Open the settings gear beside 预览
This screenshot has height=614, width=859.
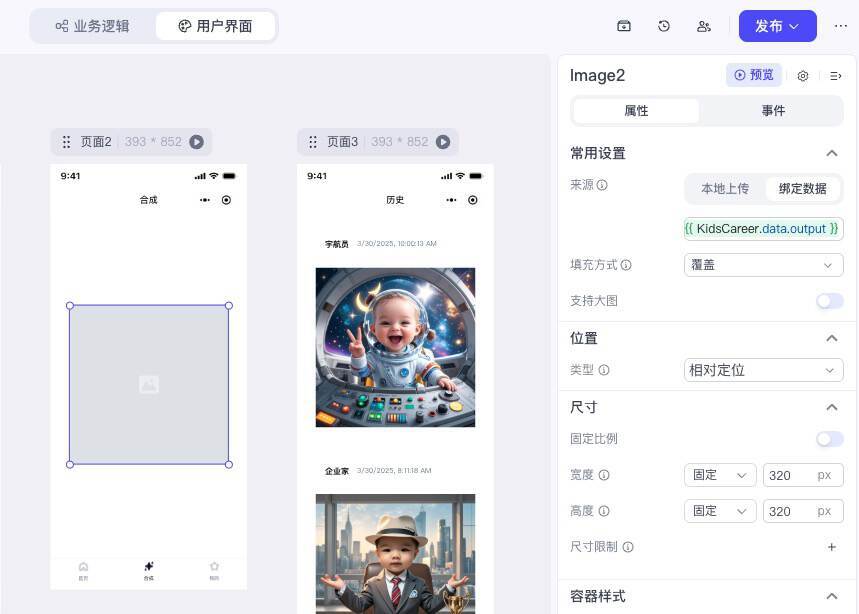(802, 75)
